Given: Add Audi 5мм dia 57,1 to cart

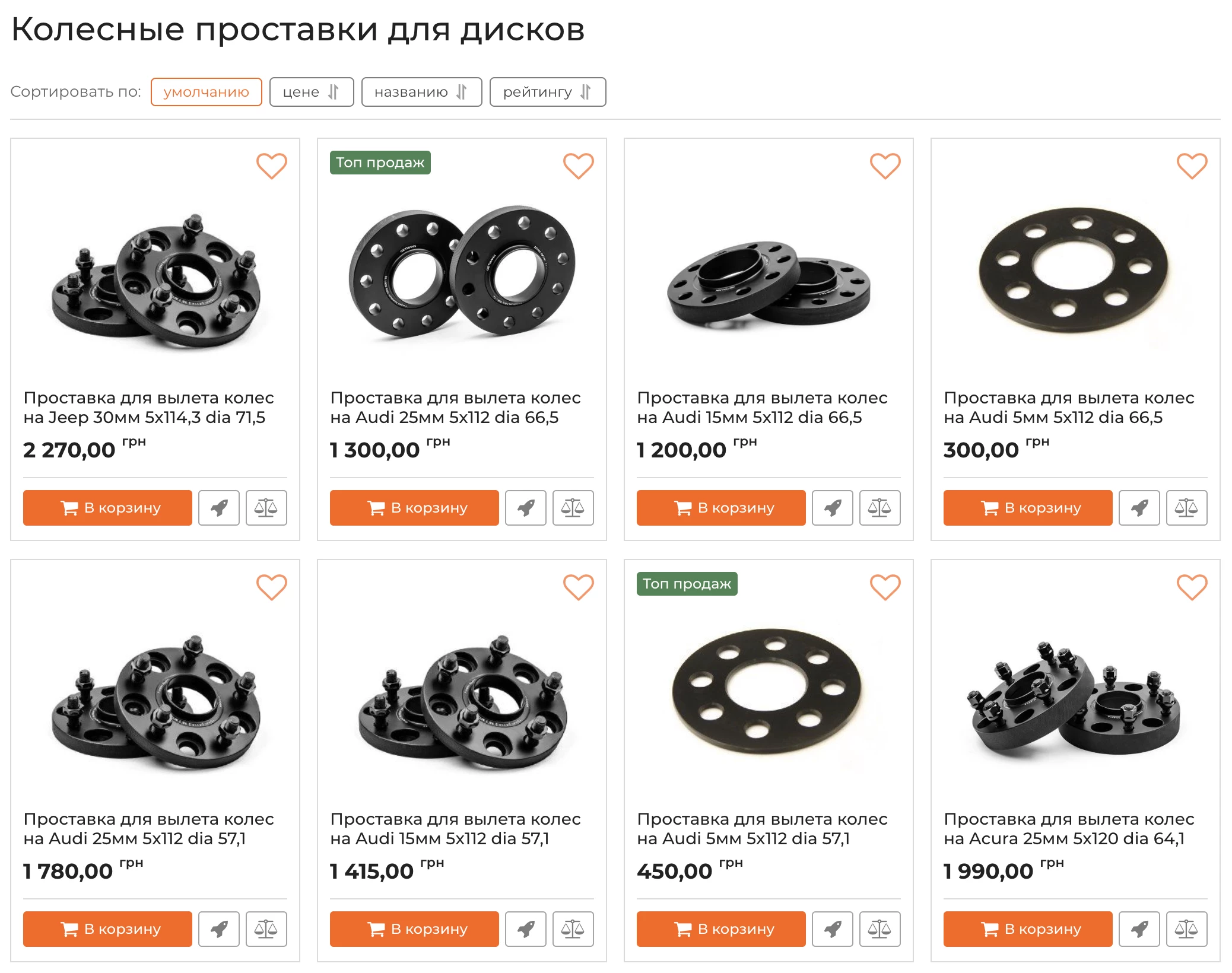Looking at the screenshot, I should 721,929.
